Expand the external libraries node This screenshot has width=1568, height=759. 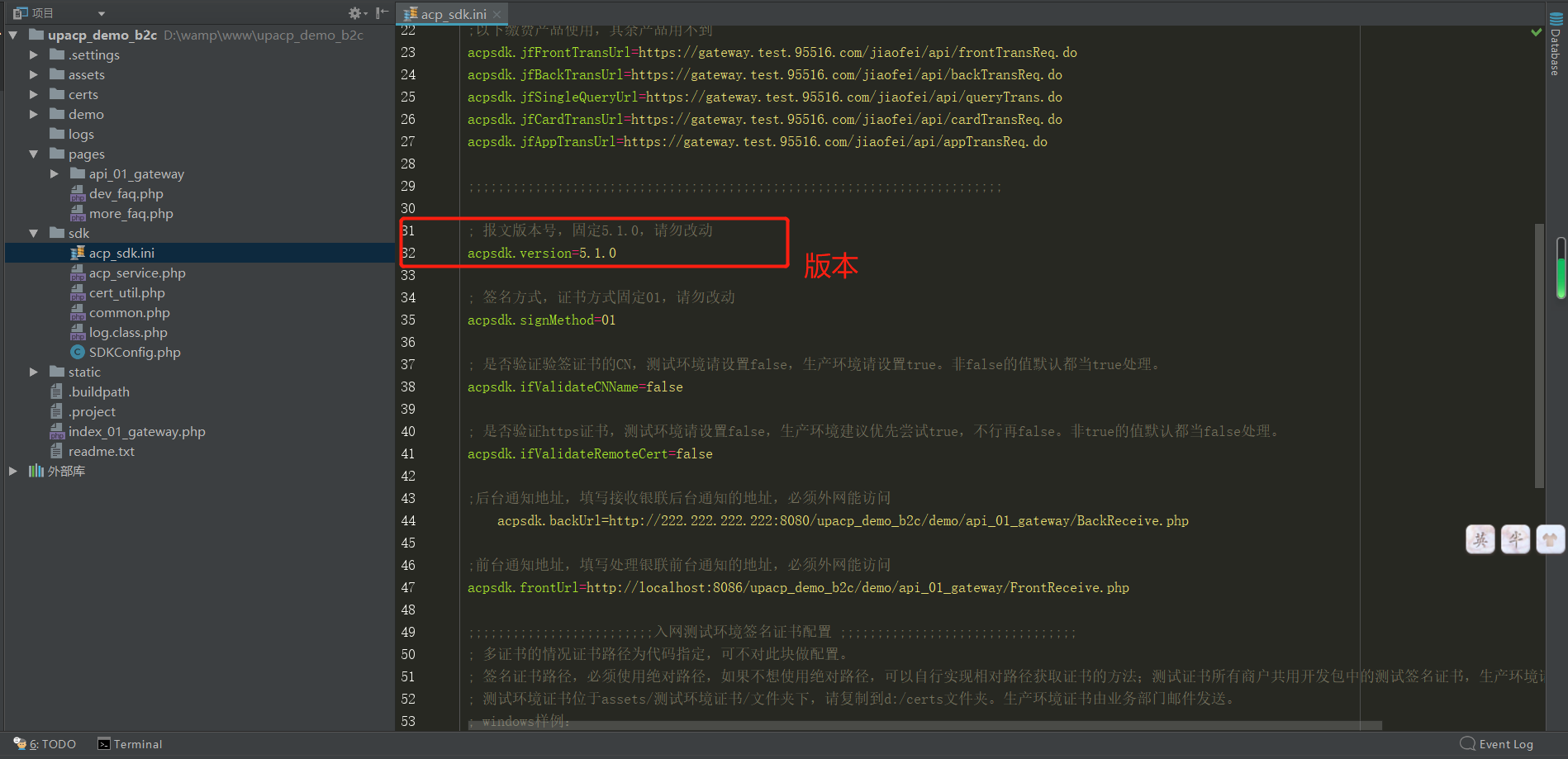[x=13, y=472]
